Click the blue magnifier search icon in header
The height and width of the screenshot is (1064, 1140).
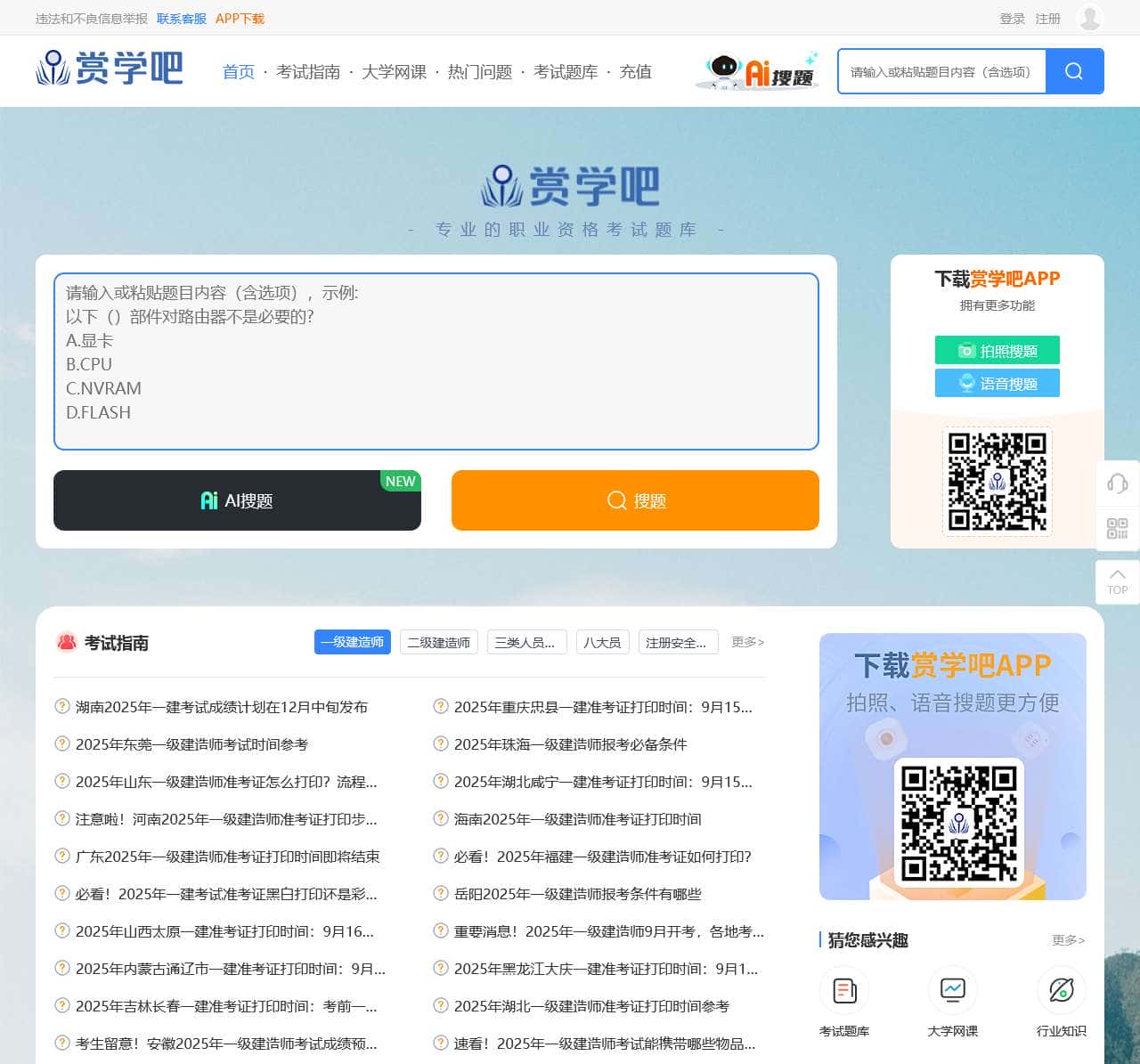pyautogui.click(x=1074, y=71)
